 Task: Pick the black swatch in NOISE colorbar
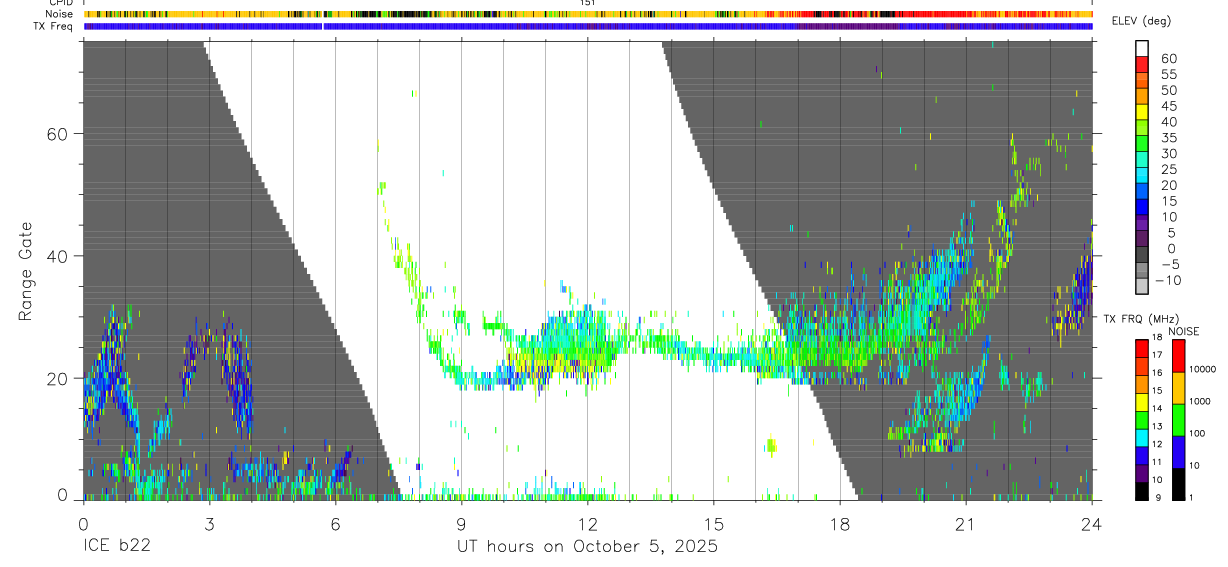pyautogui.click(x=1179, y=484)
